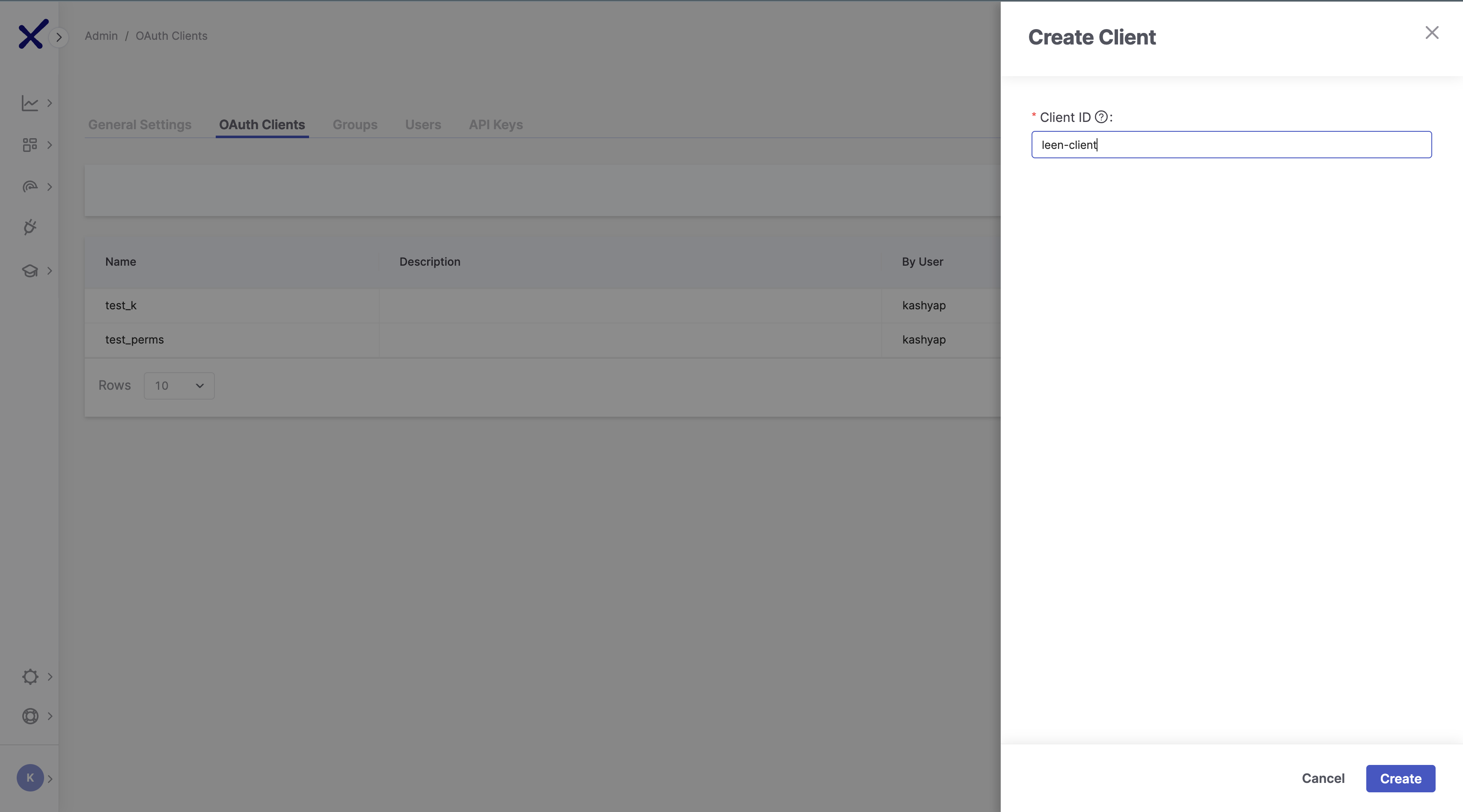Screen dimensions: 1463x812
Task: Open the dashboard grid sidebar icon
Action: point(30,145)
